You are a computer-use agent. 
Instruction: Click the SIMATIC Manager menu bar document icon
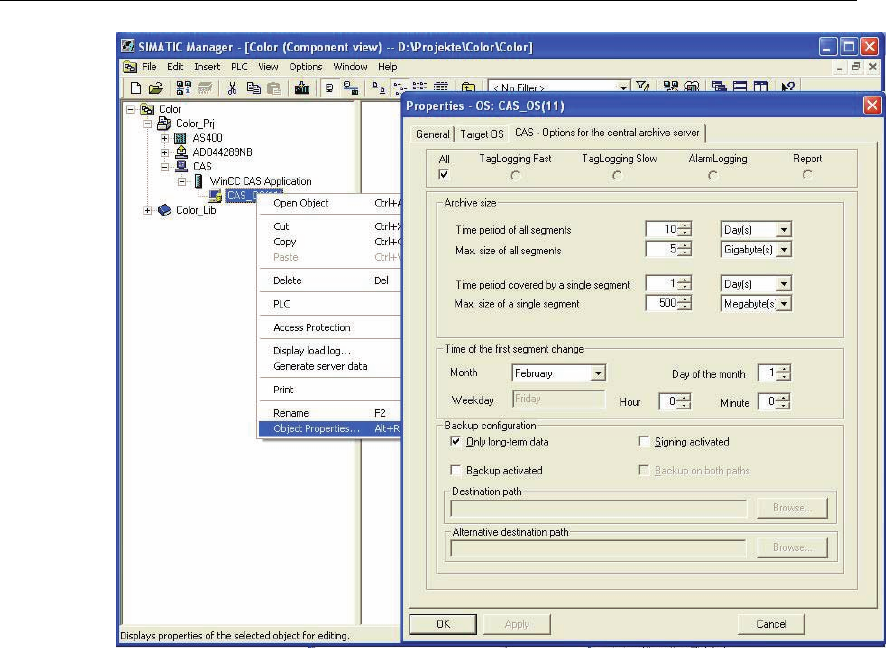(x=130, y=67)
